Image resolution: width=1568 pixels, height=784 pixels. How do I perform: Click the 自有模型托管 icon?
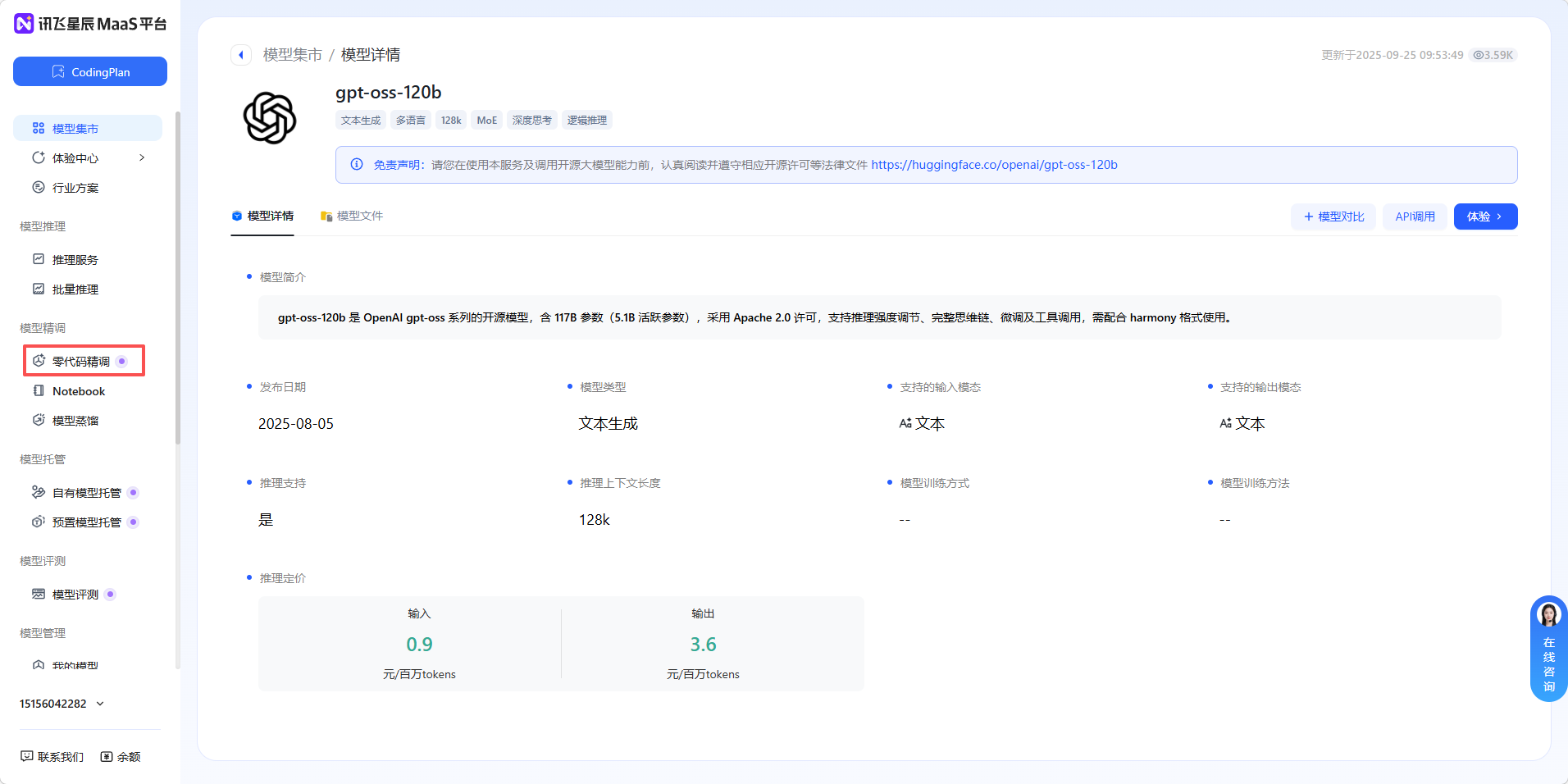pos(39,492)
